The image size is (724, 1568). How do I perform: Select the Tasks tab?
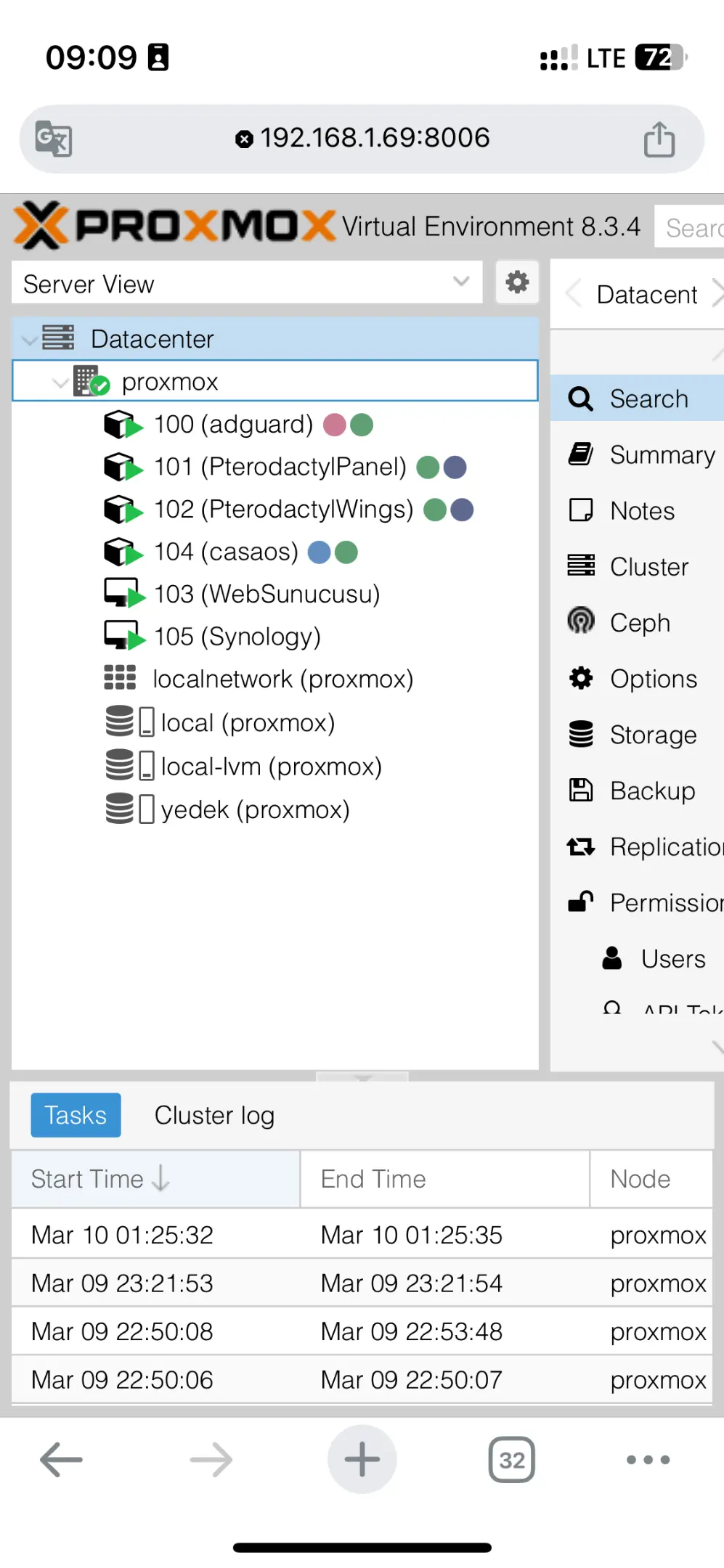[x=76, y=1115]
